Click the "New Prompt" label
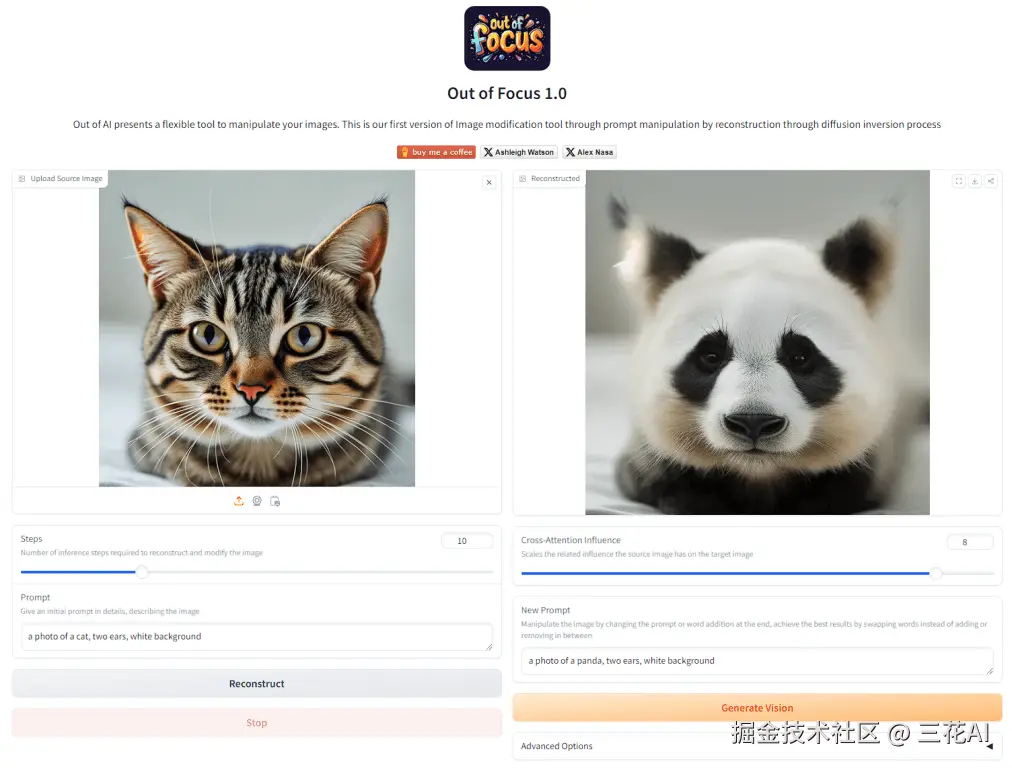The width and height of the screenshot is (1012, 768). tap(545, 610)
